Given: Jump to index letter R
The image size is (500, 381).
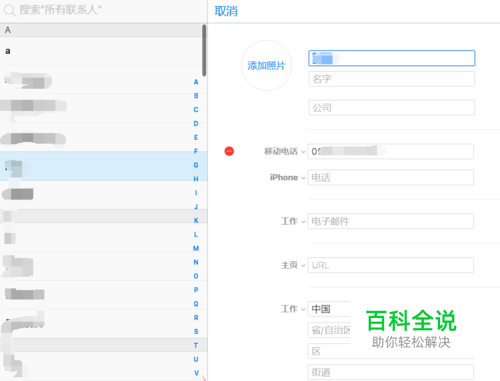Looking at the screenshot, I should pyautogui.click(x=196, y=318).
